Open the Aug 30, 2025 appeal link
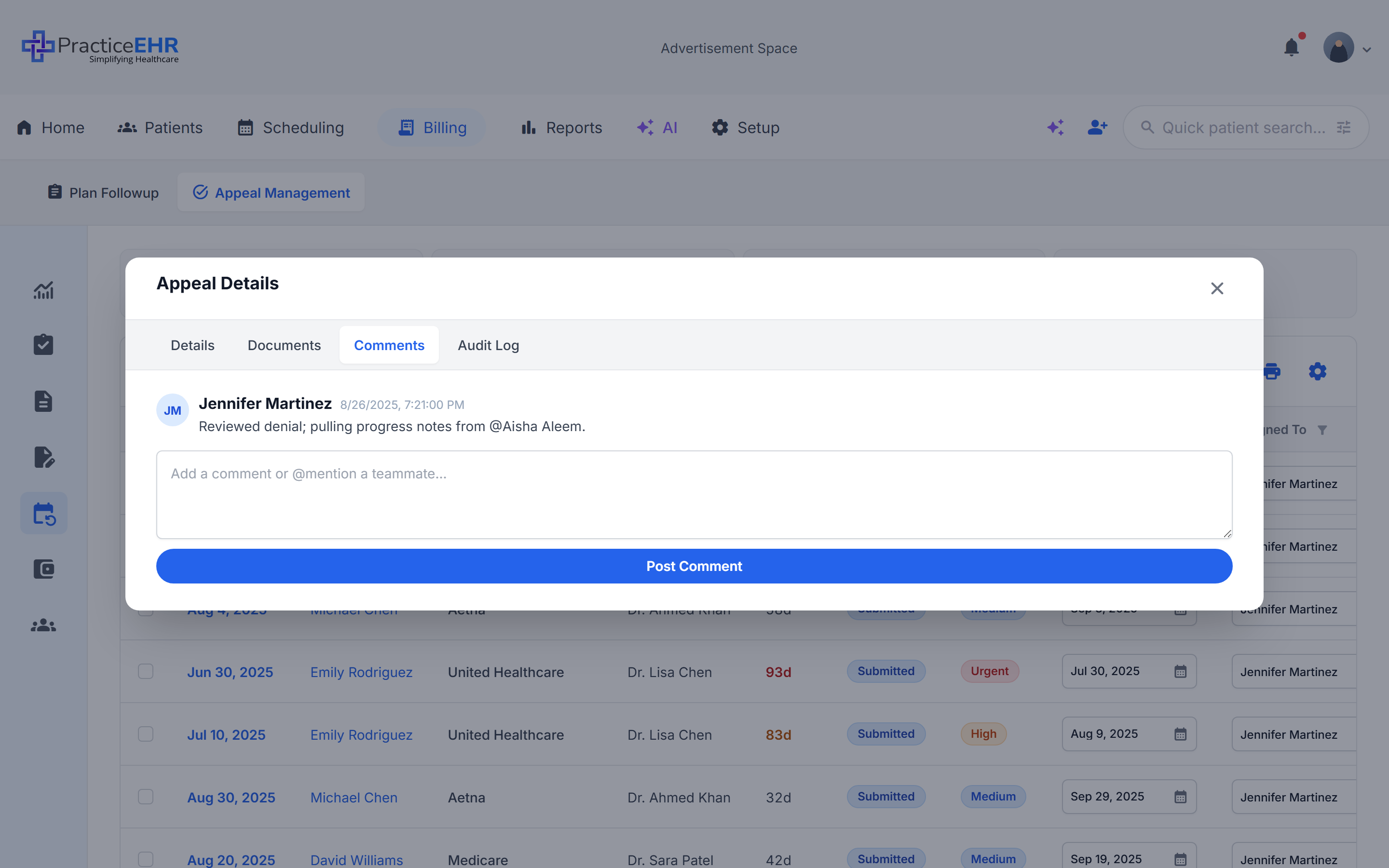The height and width of the screenshot is (868, 1389). (231, 797)
